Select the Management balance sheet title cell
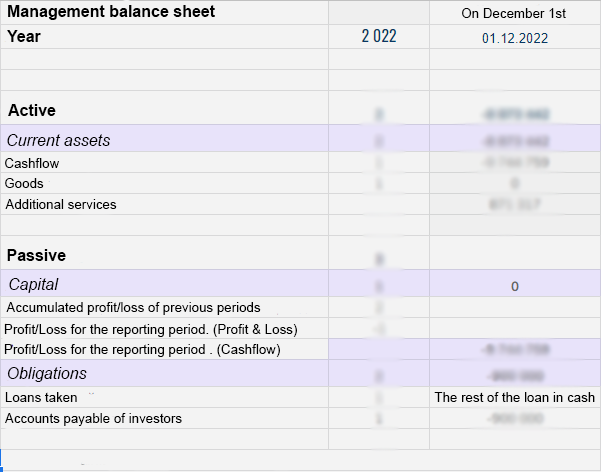 110,13
